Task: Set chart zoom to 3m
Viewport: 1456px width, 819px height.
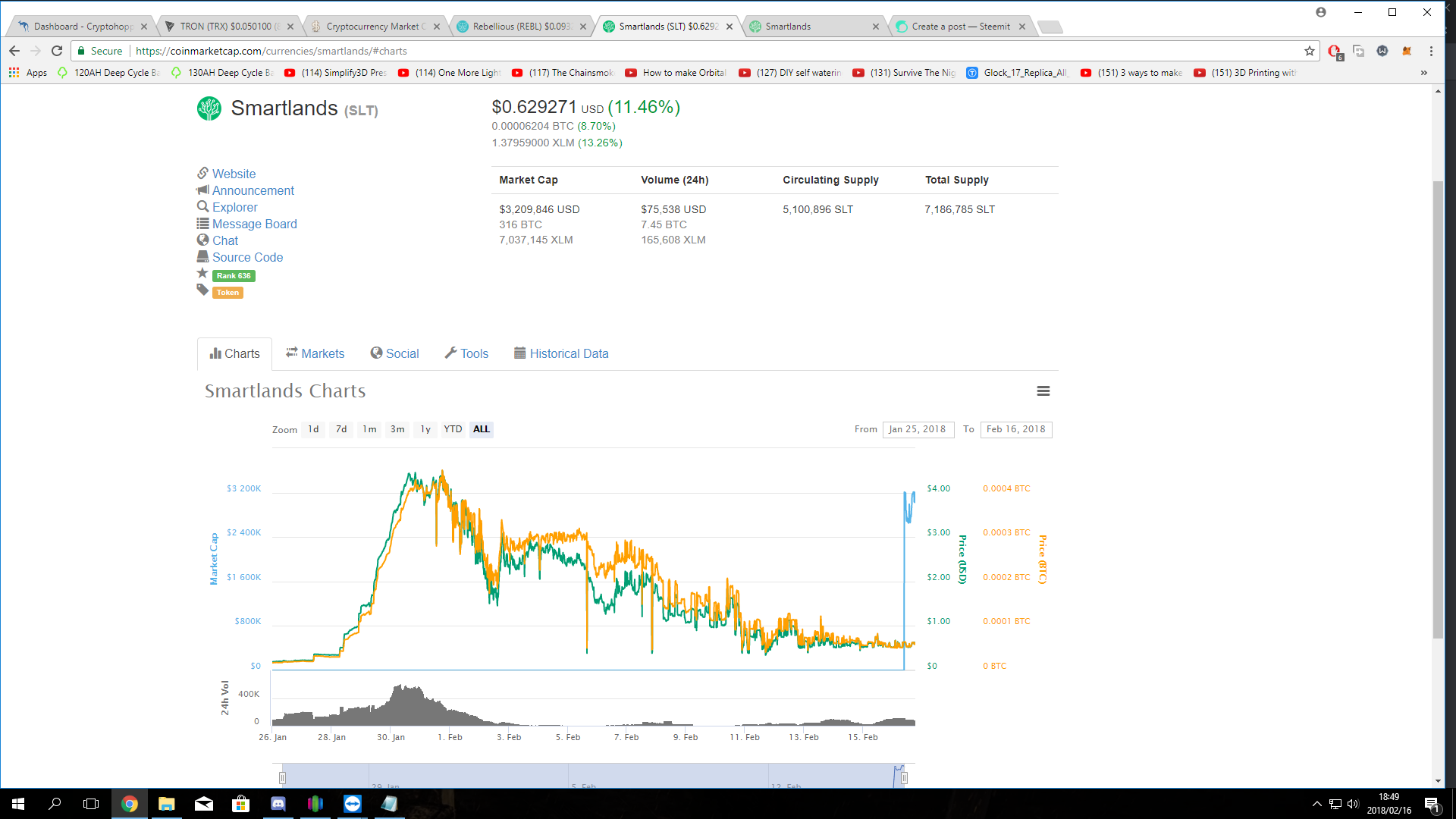Action: click(397, 429)
